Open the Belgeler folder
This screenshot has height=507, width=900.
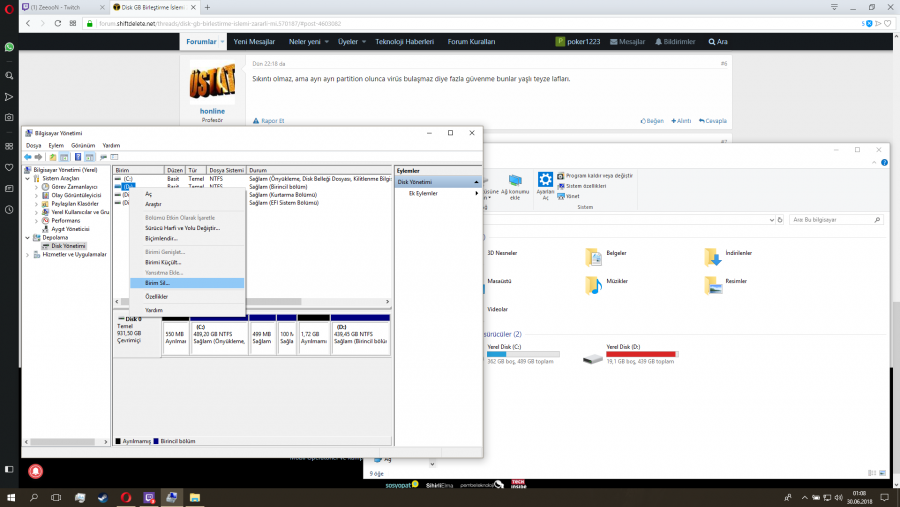[x=594, y=257]
